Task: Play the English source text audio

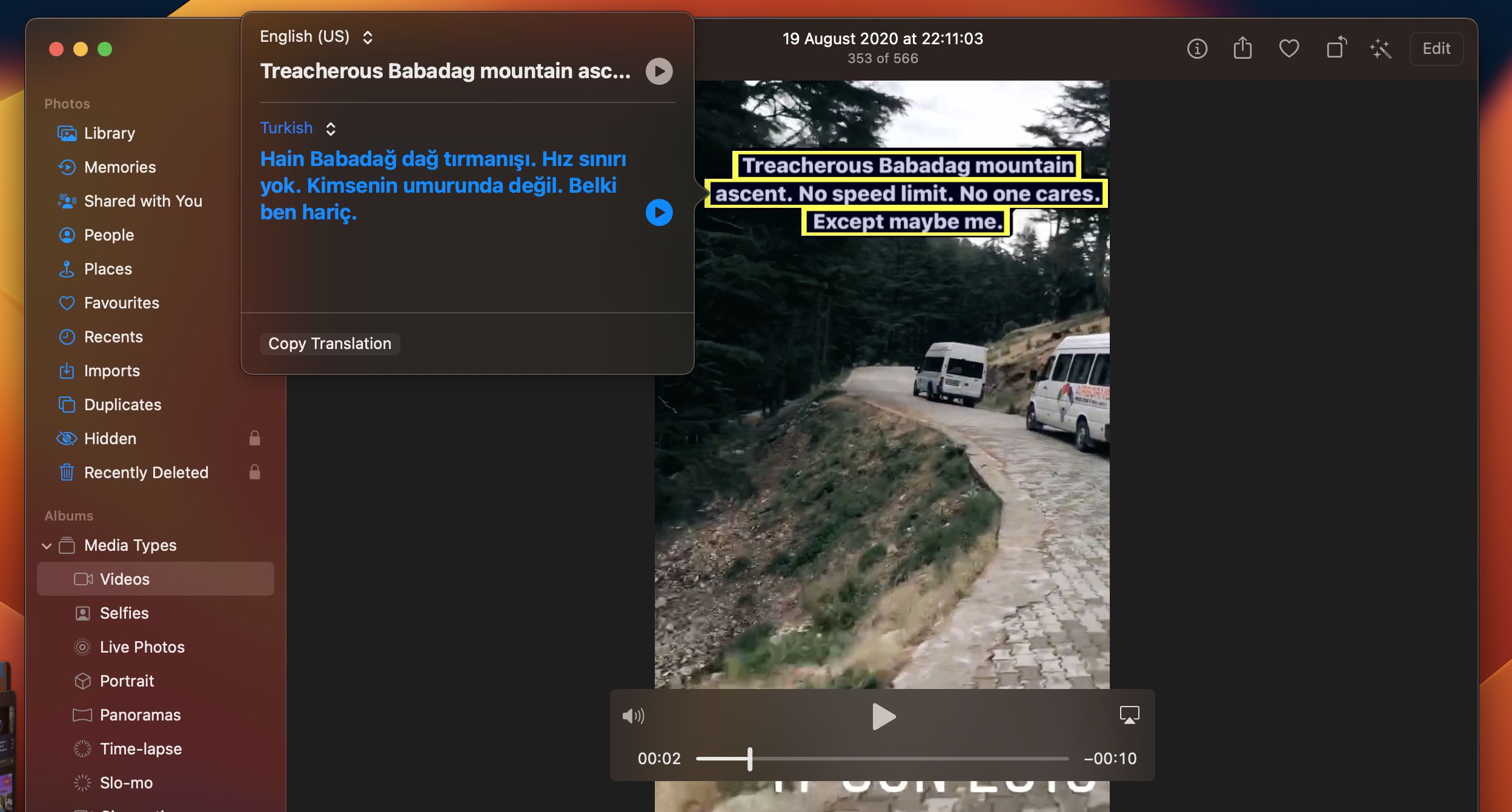Action: point(659,72)
